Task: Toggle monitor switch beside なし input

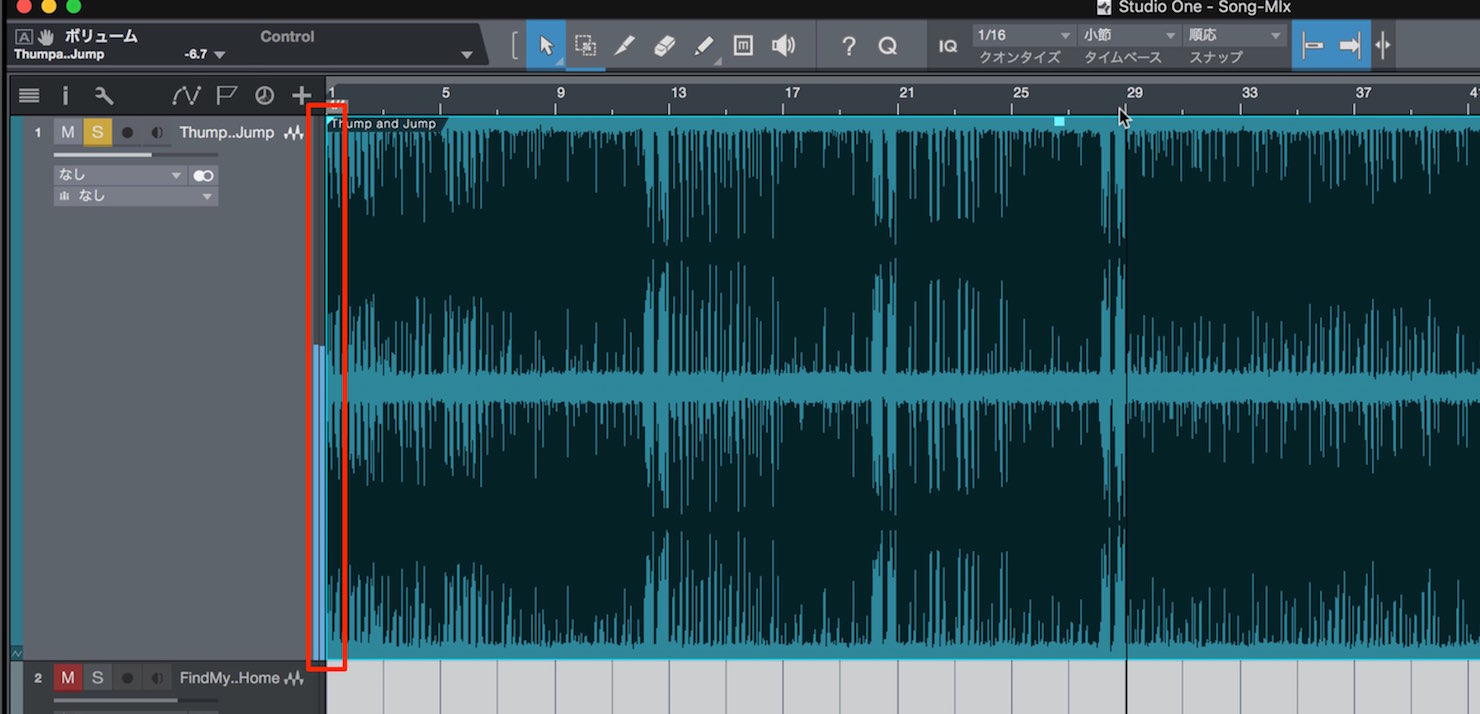Action: pyautogui.click(x=204, y=175)
